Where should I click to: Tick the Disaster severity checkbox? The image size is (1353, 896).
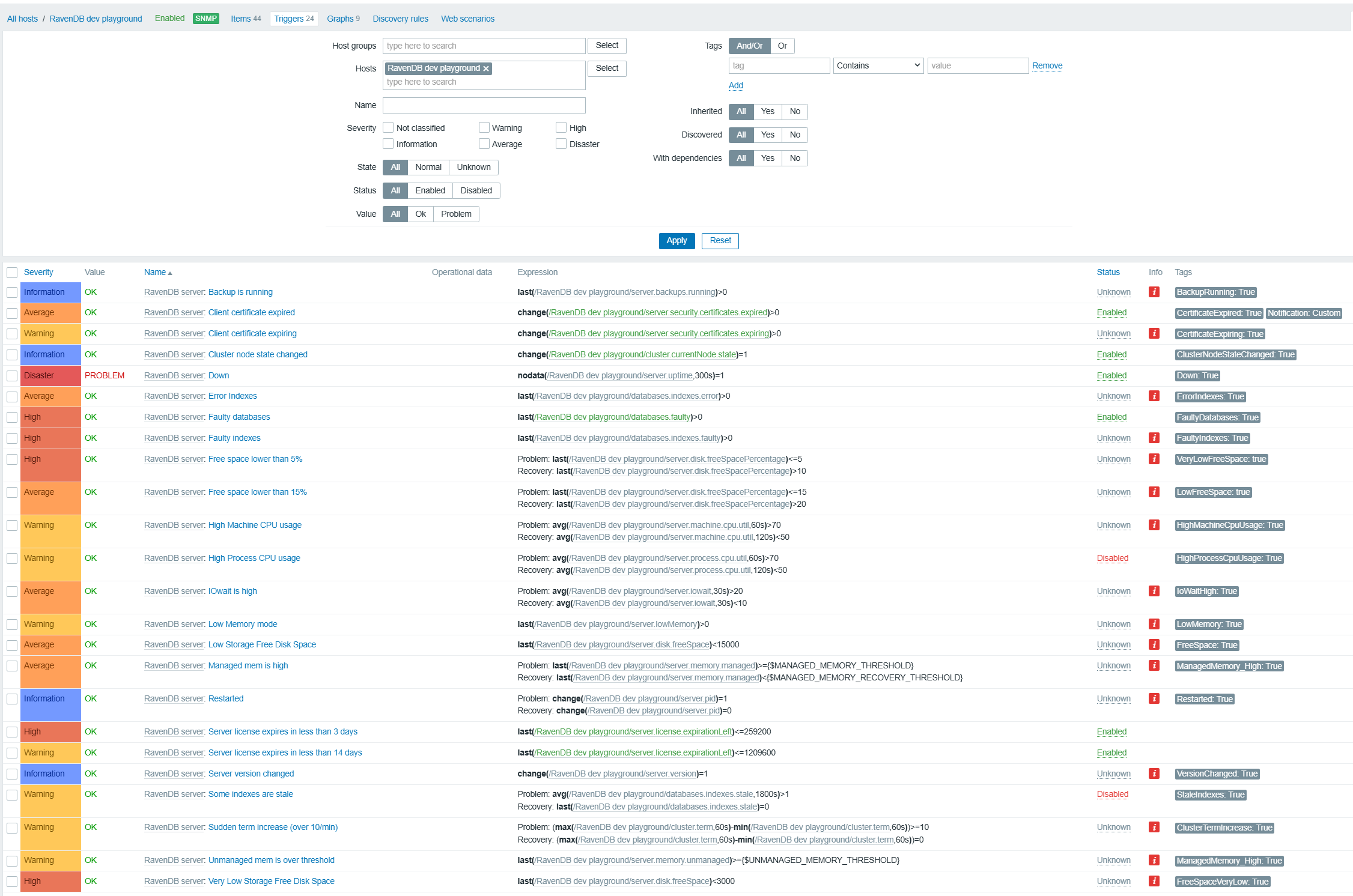(x=561, y=144)
